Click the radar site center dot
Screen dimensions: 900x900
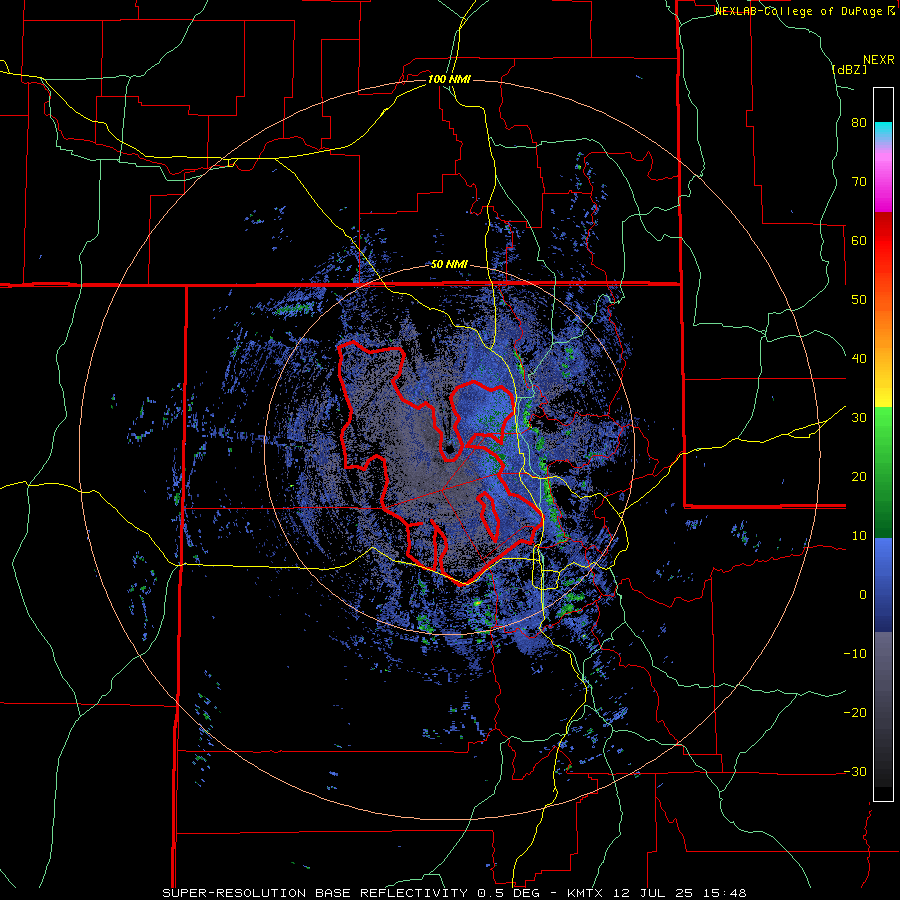448,449
